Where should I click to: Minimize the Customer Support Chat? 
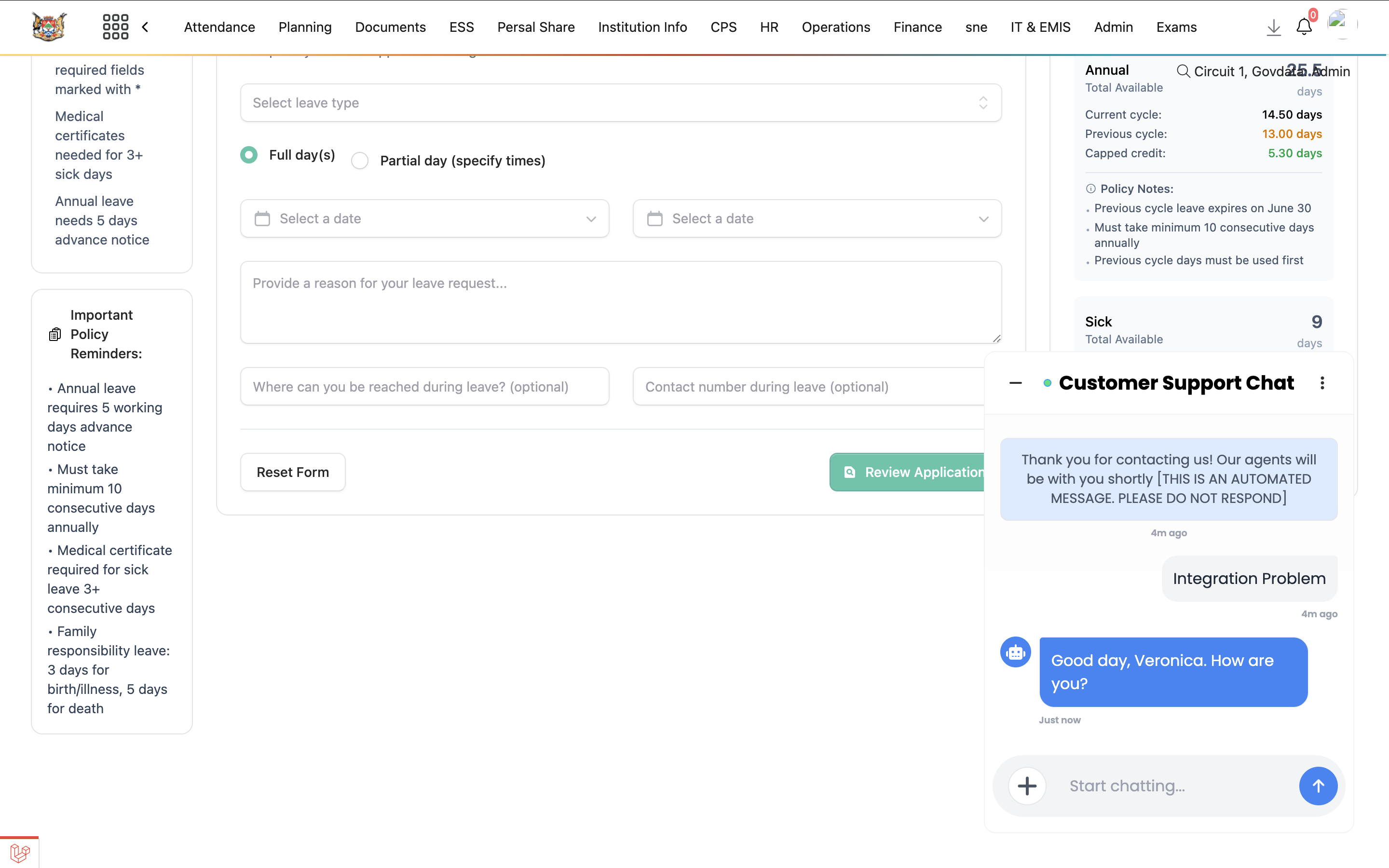click(1015, 383)
